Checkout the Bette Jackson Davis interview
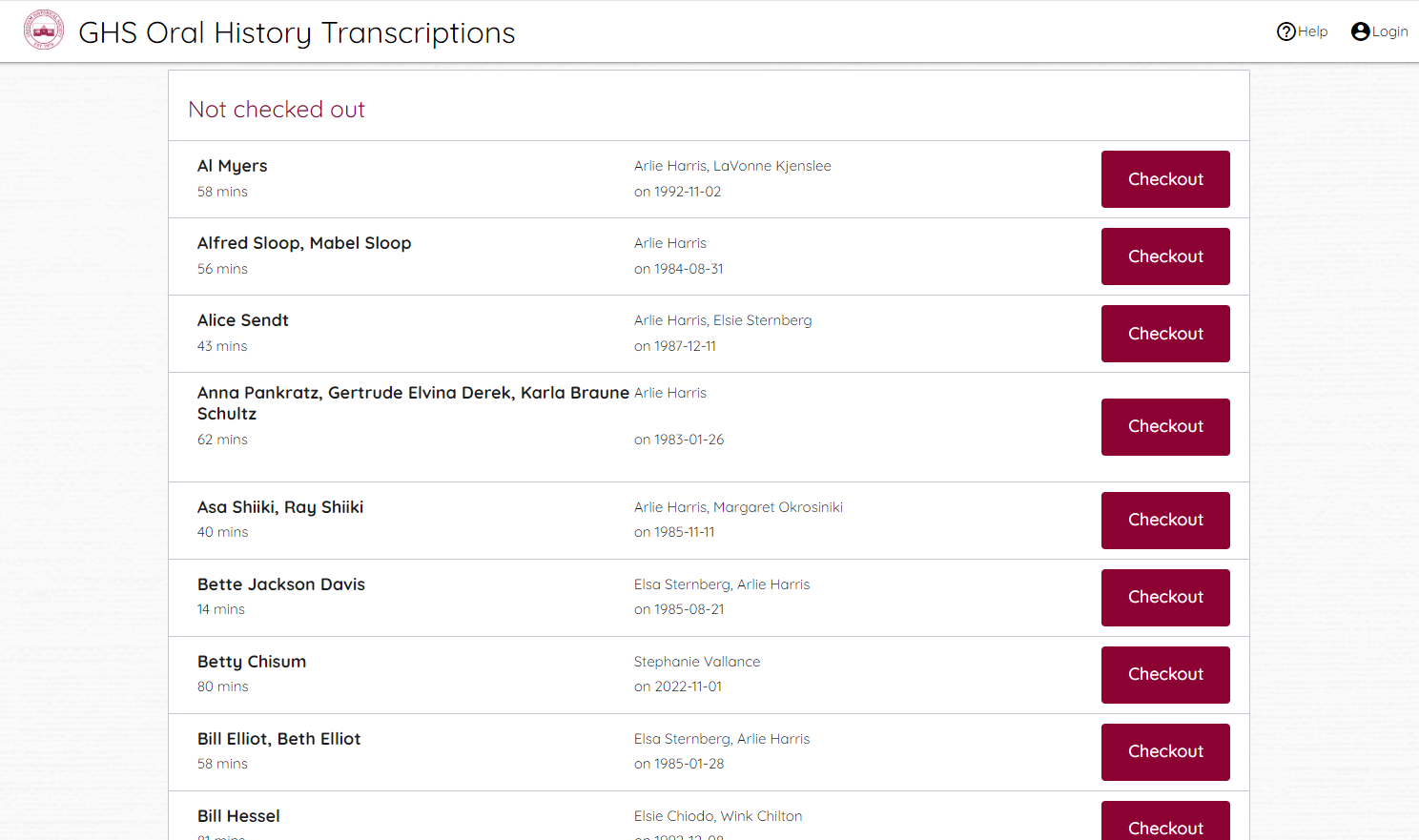Screen dimensions: 1419x840 (x=1164, y=597)
